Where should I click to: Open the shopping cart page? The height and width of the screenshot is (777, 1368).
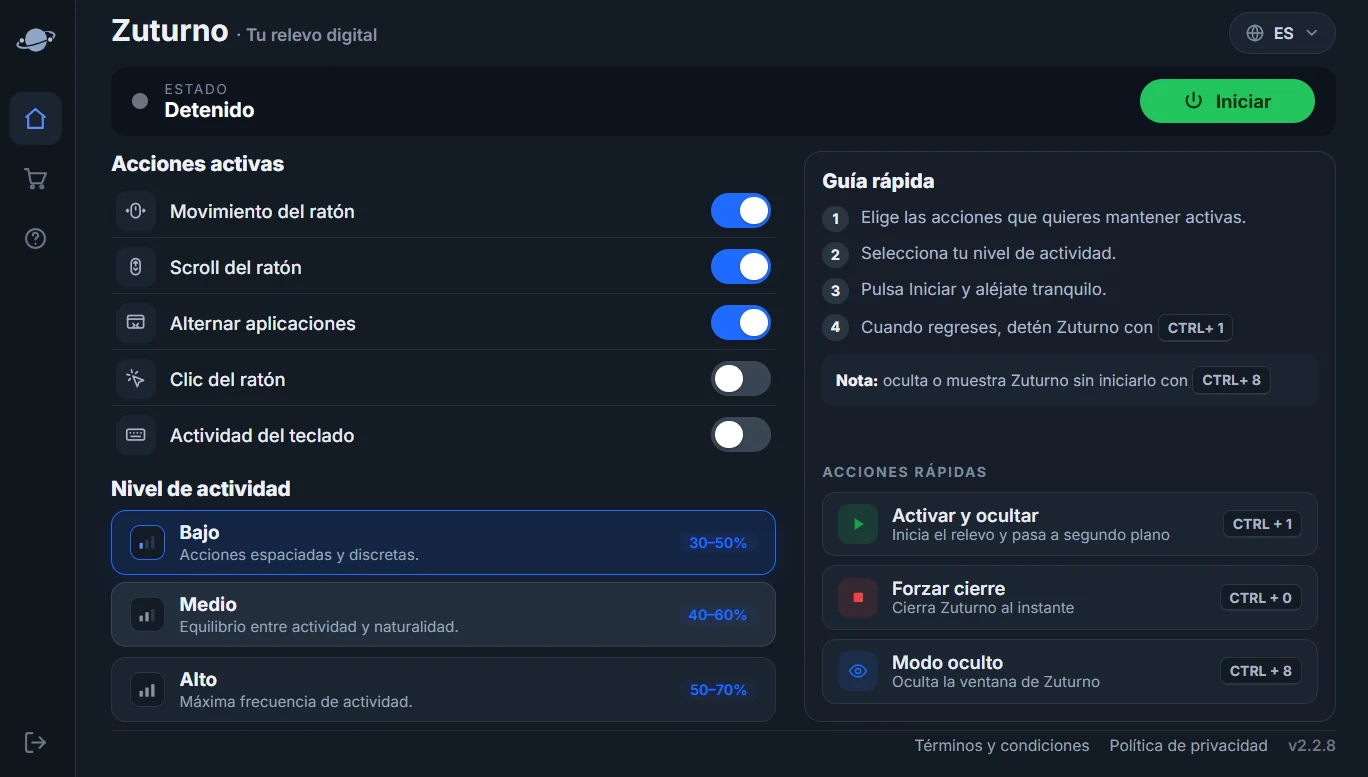[36, 179]
